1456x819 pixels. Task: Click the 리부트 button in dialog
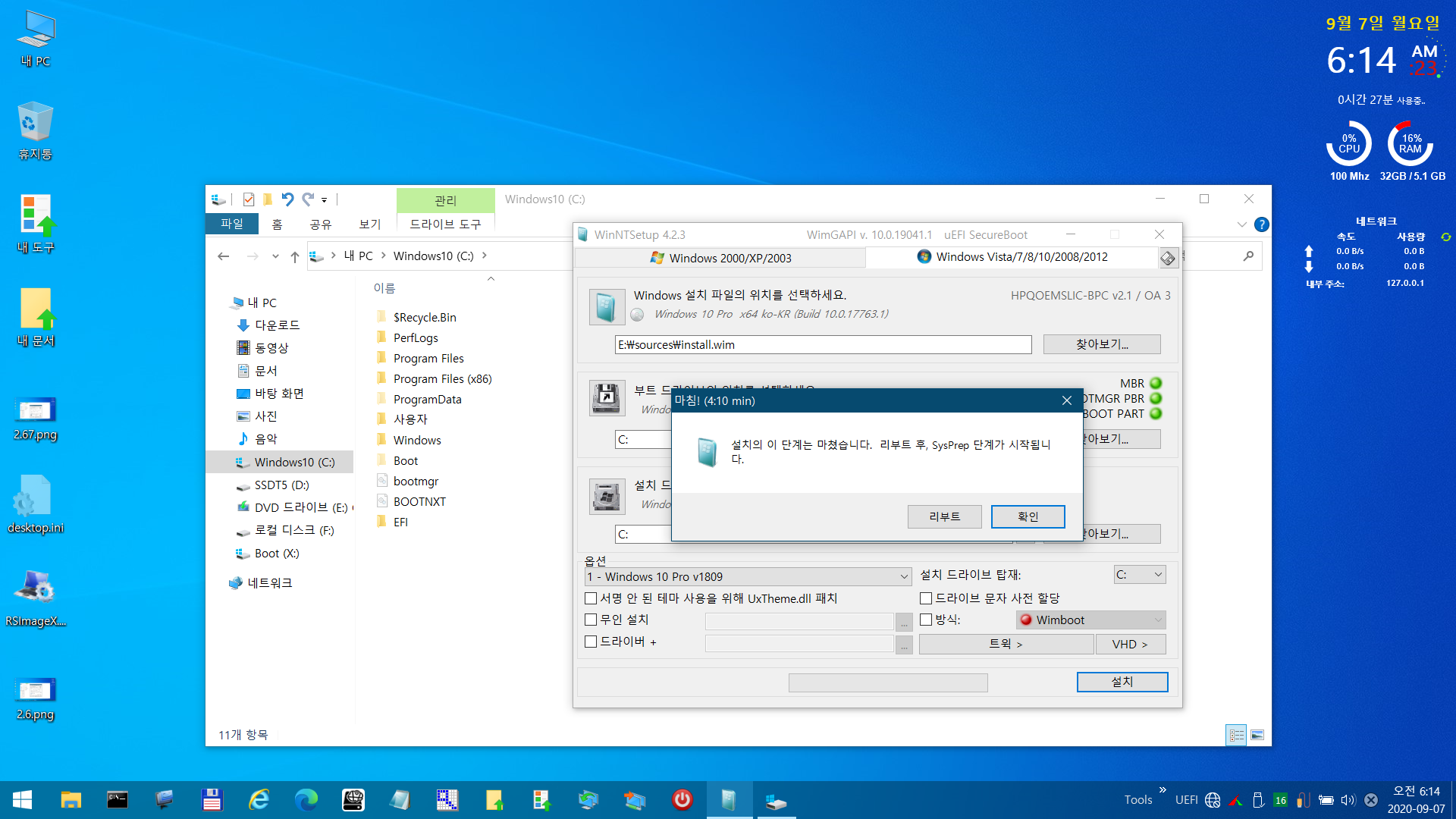(944, 516)
